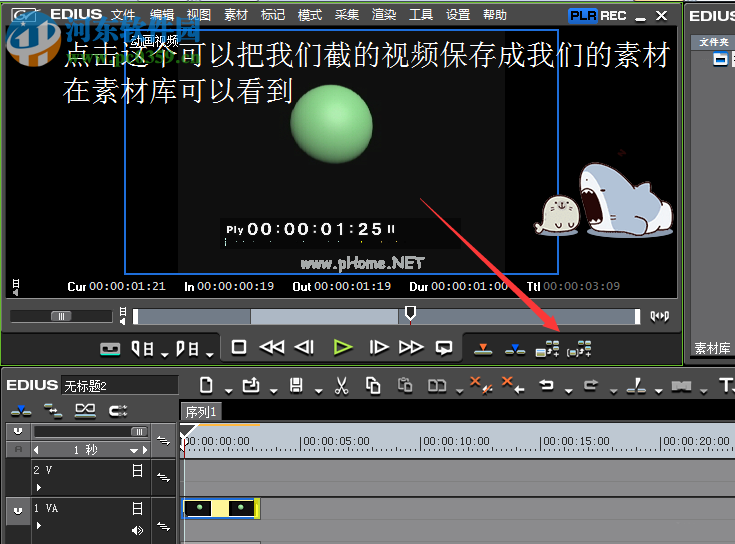Click the 素材库 panel label
735x544 pixels.
[712, 349]
